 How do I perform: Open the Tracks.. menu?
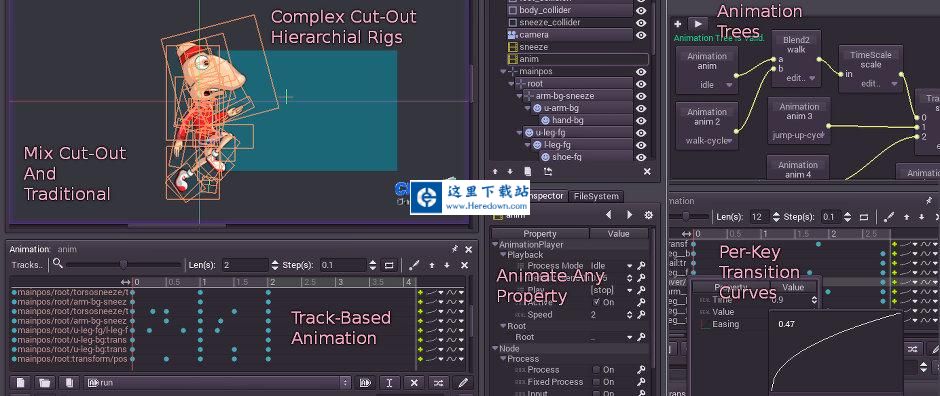(x=27, y=265)
